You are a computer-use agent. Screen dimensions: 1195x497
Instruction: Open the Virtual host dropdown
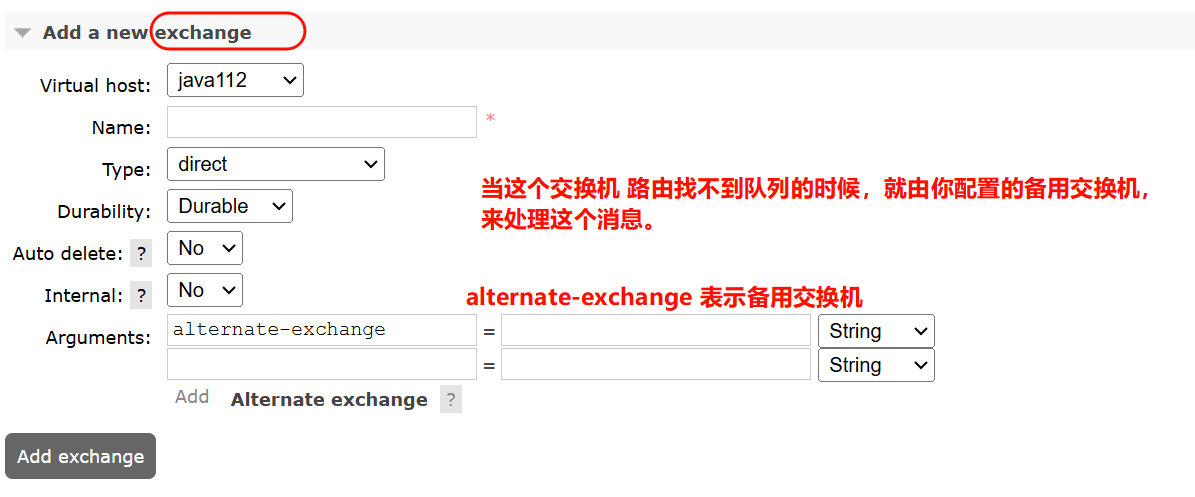(235, 81)
